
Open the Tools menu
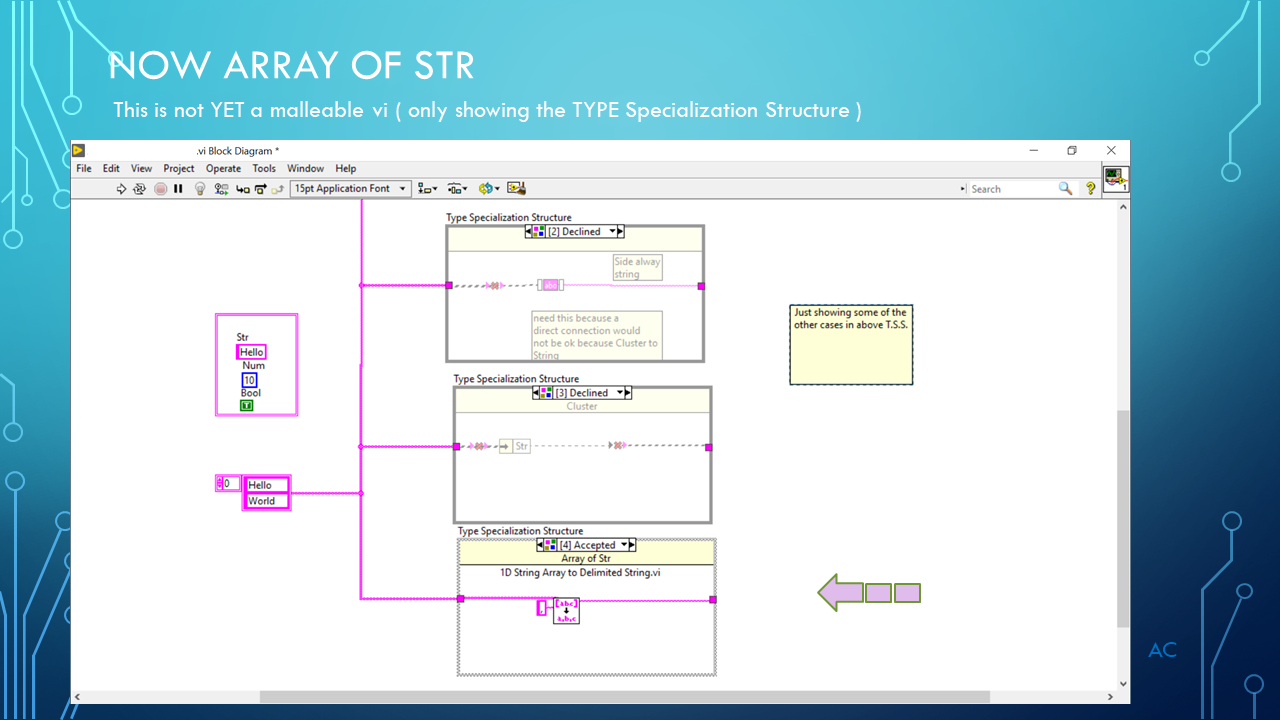coord(263,168)
